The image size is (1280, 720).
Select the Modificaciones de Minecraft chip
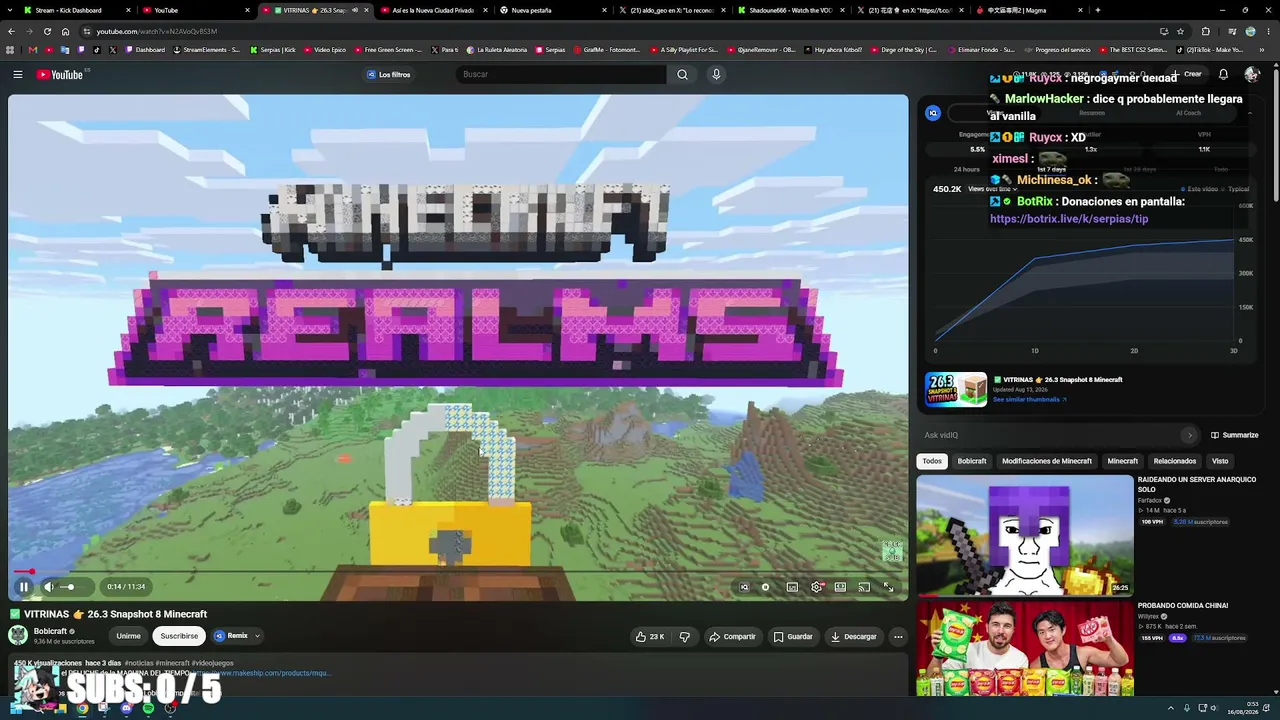(x=1047, y=461)
